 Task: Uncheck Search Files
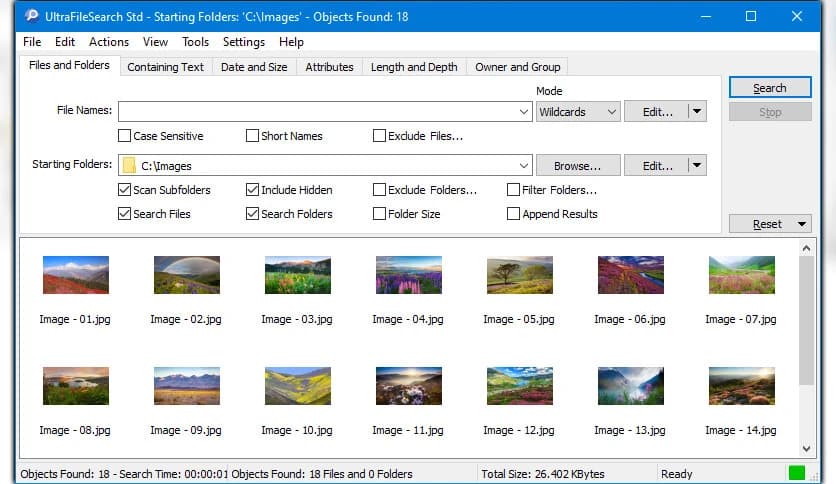(x=124, y=214)
